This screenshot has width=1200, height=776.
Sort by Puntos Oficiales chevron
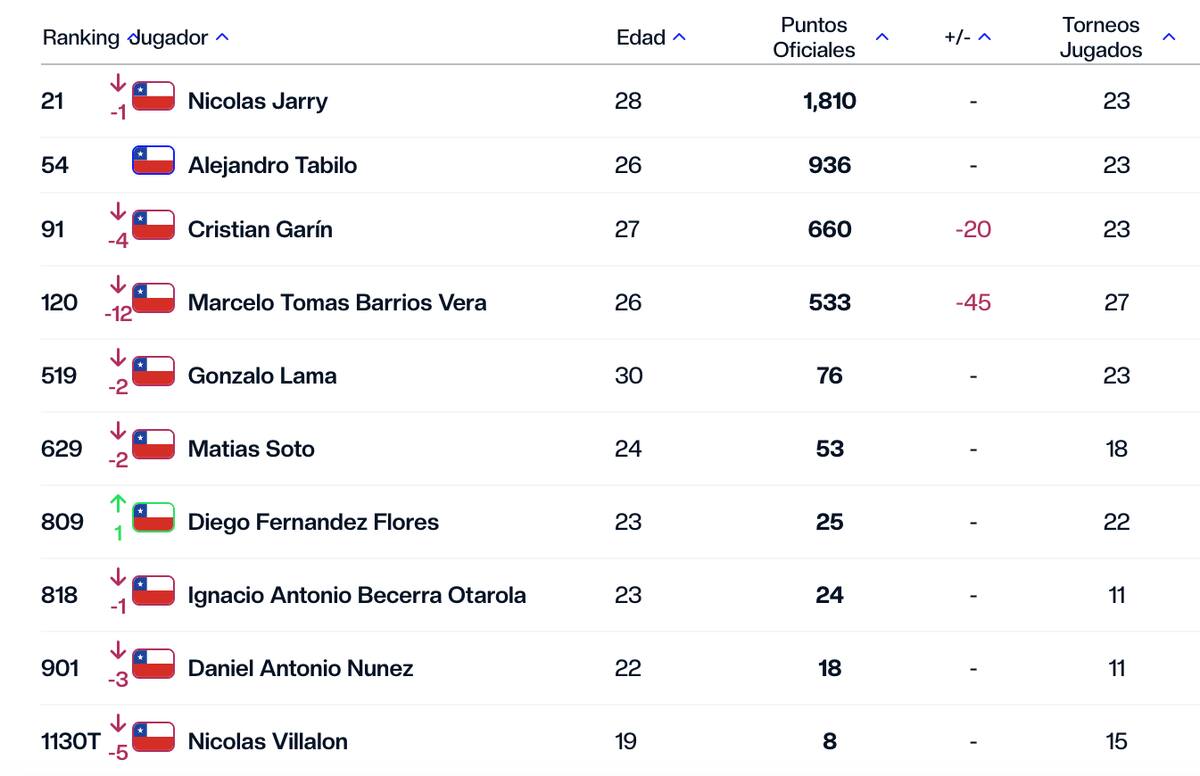(x=882, y=38)
